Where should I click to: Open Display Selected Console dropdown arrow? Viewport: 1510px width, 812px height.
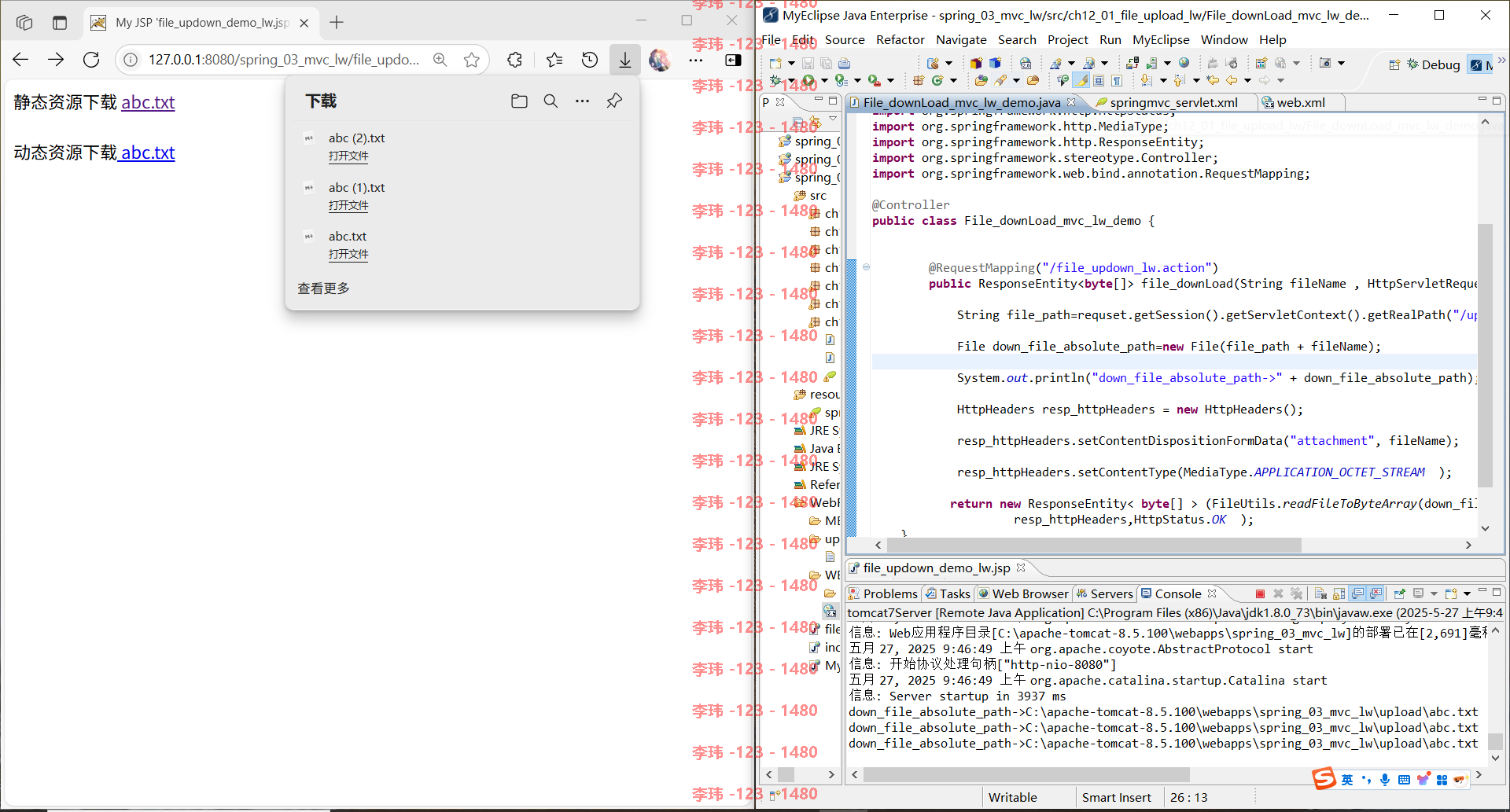pyautogui.click(x=1434, y=593)
